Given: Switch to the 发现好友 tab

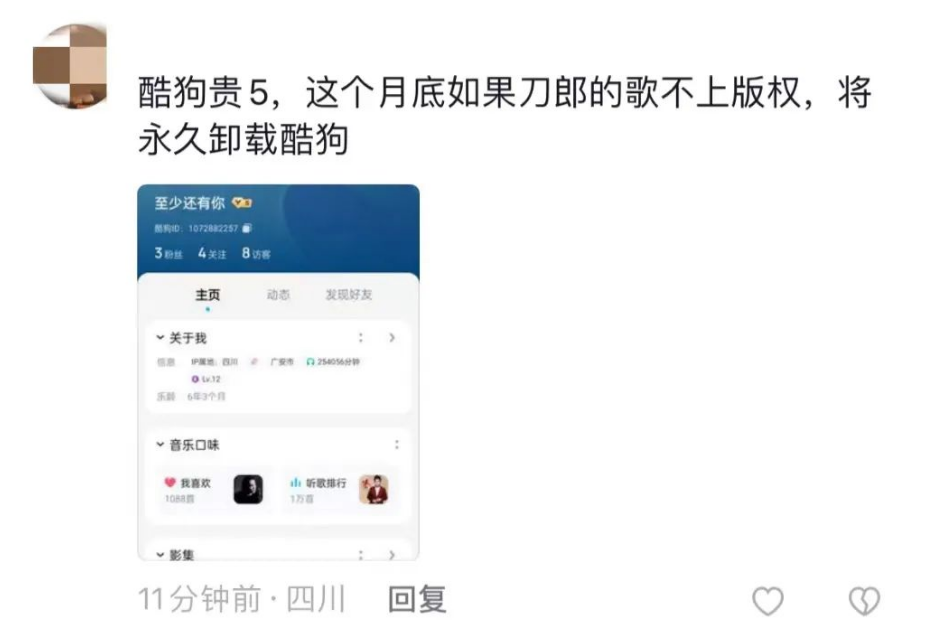Looking at the screenshot, I should [349, 295].
